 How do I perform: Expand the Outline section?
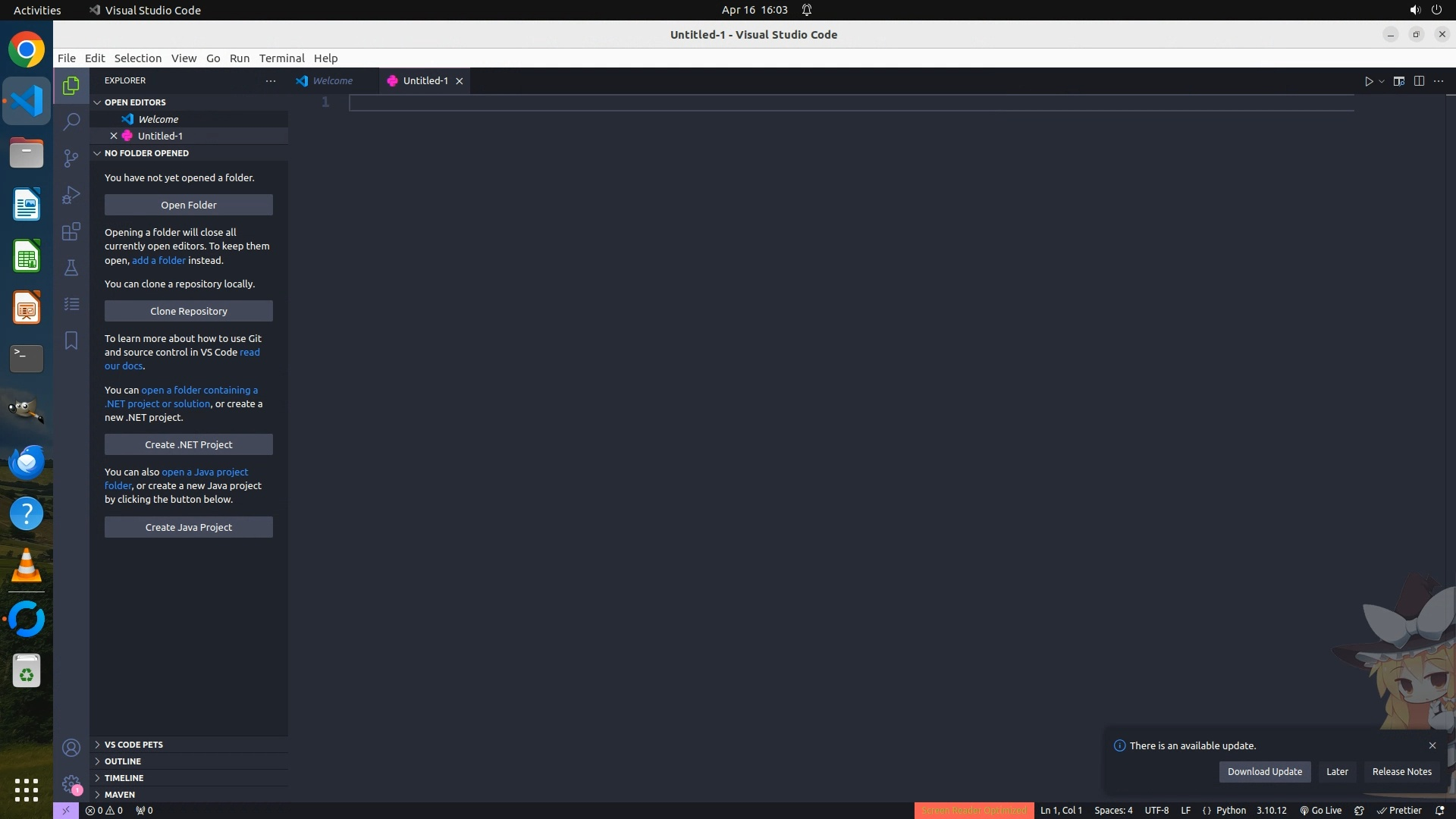tap(123, 761)
